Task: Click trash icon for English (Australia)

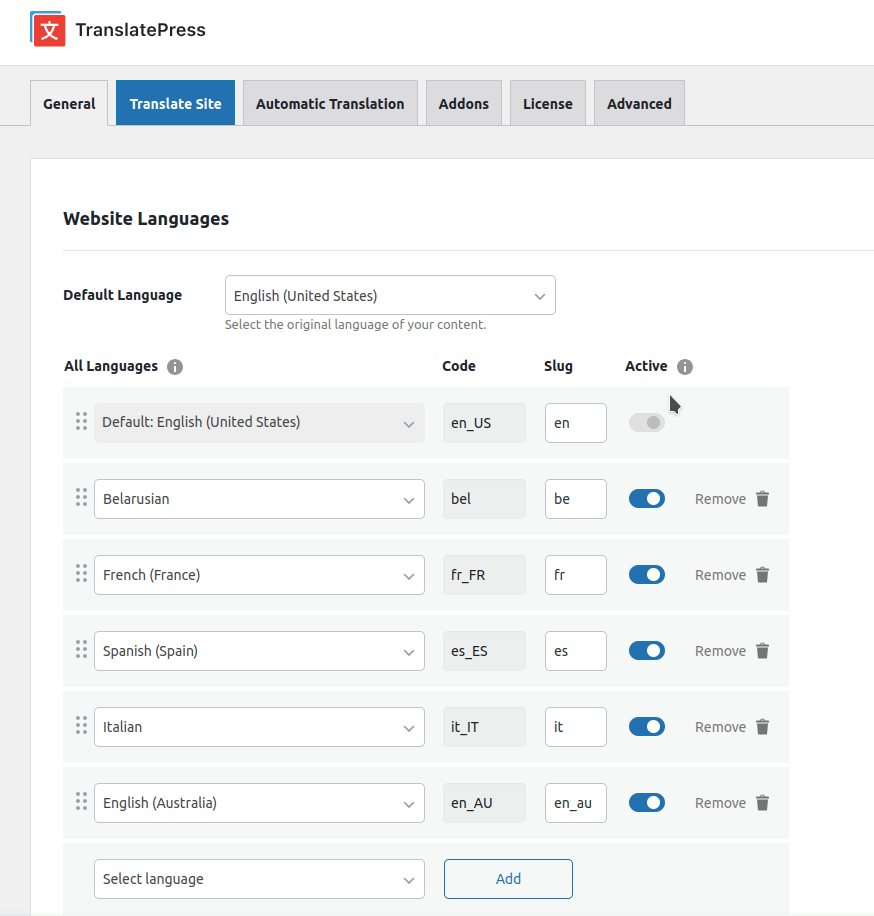Action: (762, 803)
